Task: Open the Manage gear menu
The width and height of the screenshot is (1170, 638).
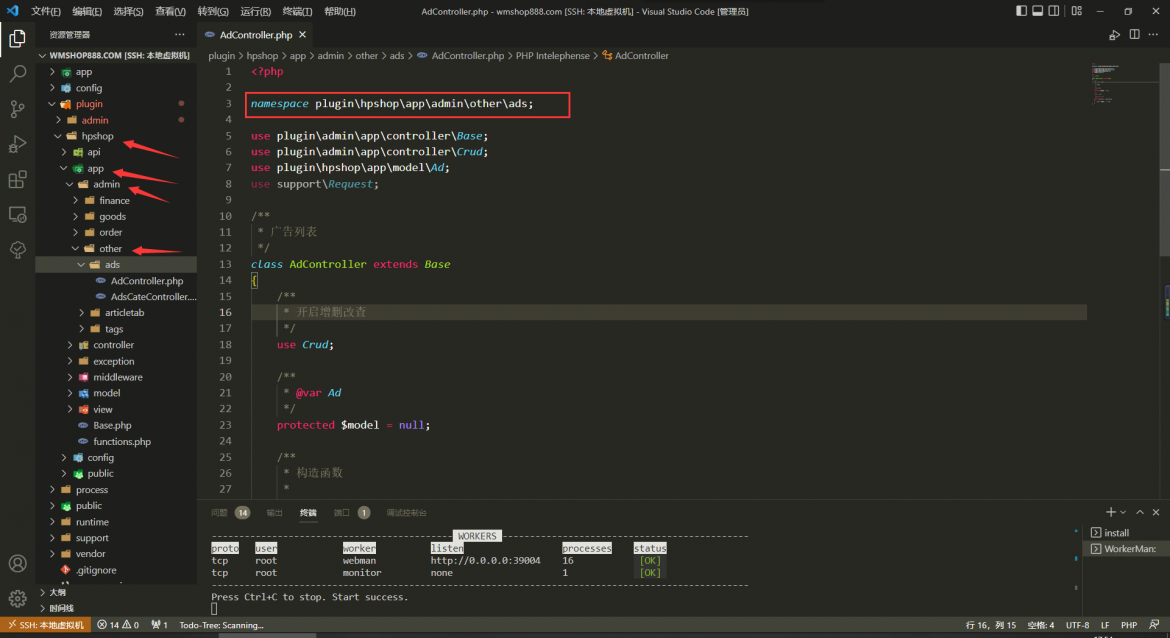Action: [17, 598]
